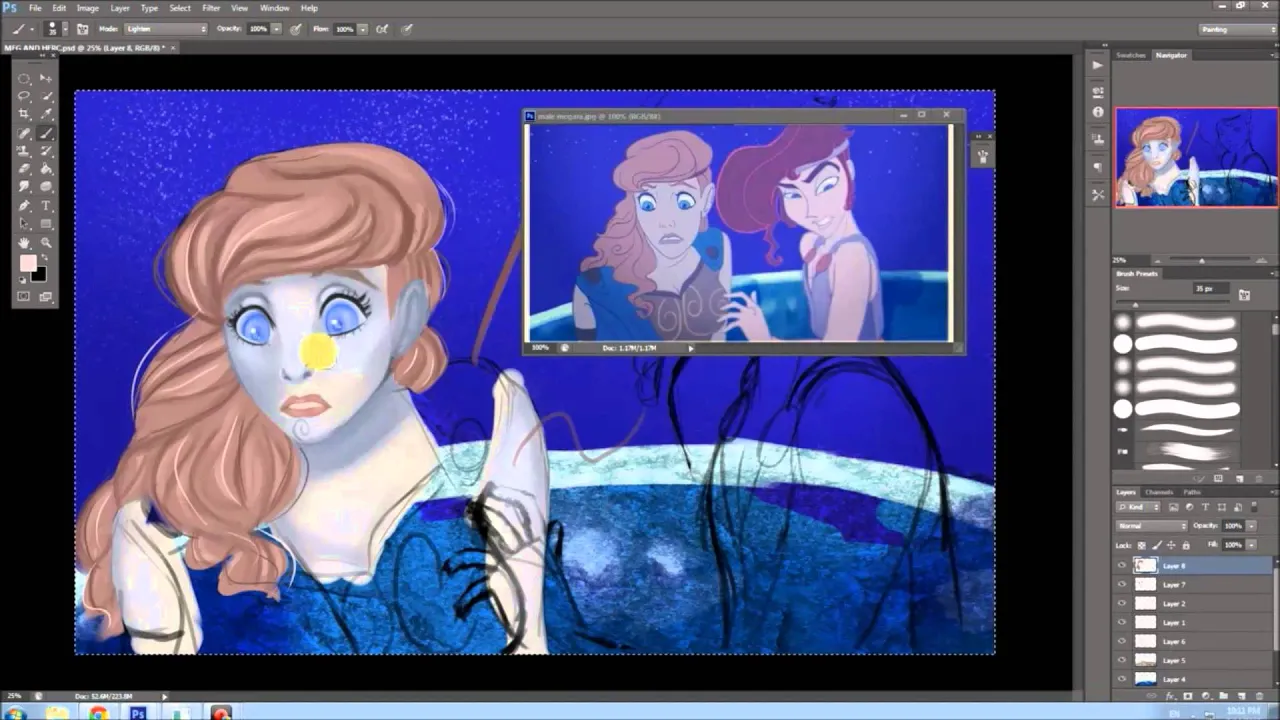Open the Painting workspace dropdown
The width and height of the screenshot is (1280, 720).
pos(1238,29)
